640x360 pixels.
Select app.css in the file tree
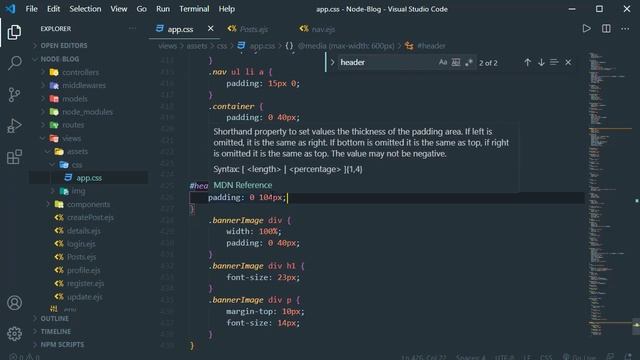point(89,178)
